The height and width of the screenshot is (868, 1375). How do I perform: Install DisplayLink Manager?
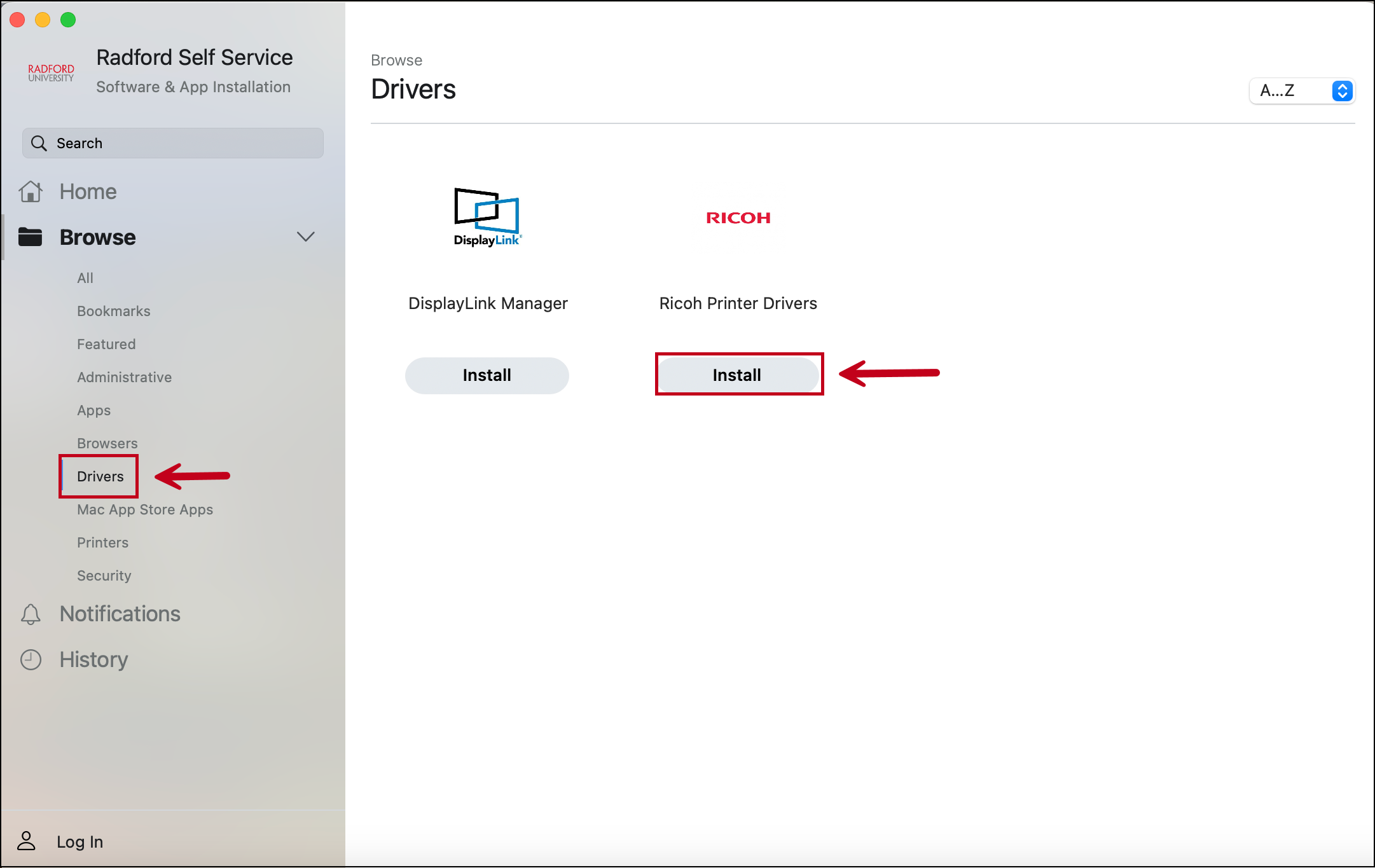click(x=487, y=375)
